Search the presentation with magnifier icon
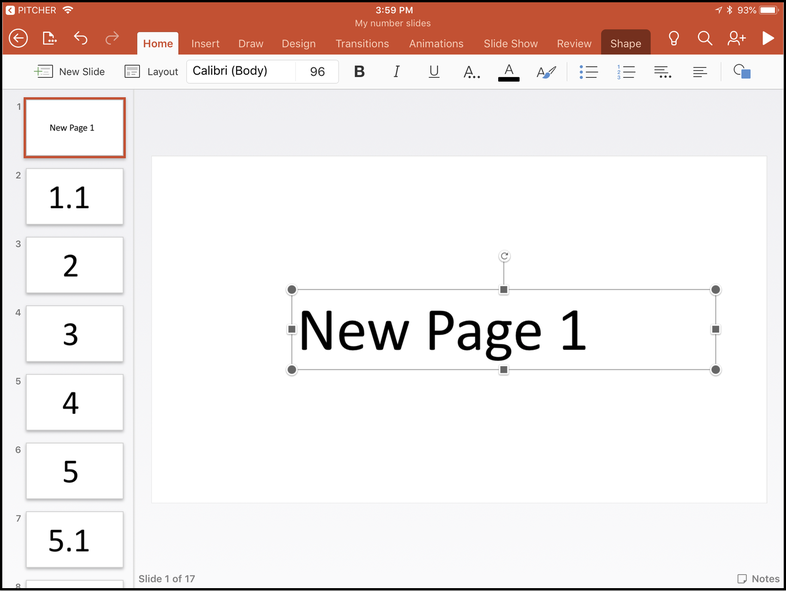Screen dimensions: 786x591 705,38
